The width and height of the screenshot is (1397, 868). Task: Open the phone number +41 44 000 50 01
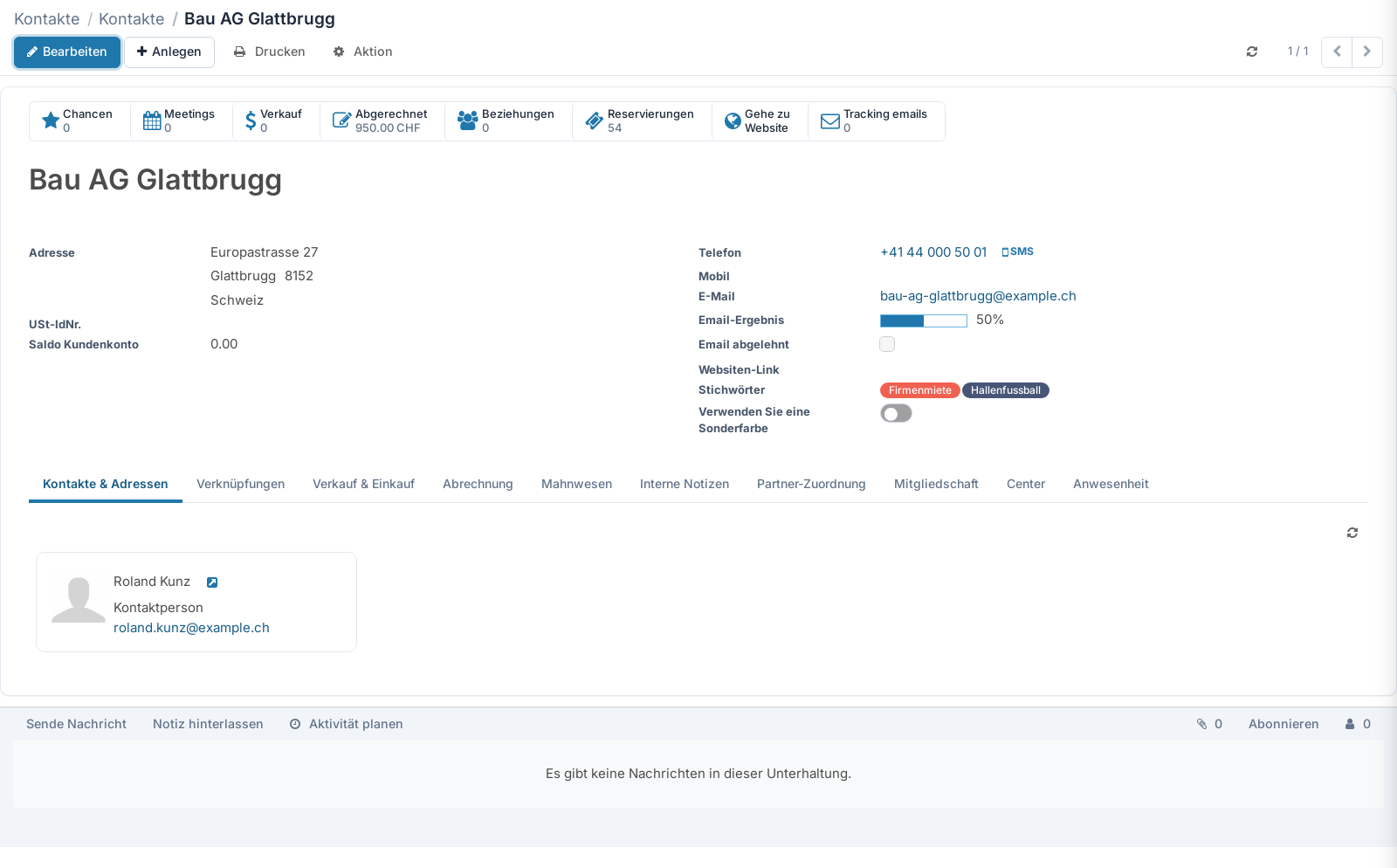tap(933, 252)
